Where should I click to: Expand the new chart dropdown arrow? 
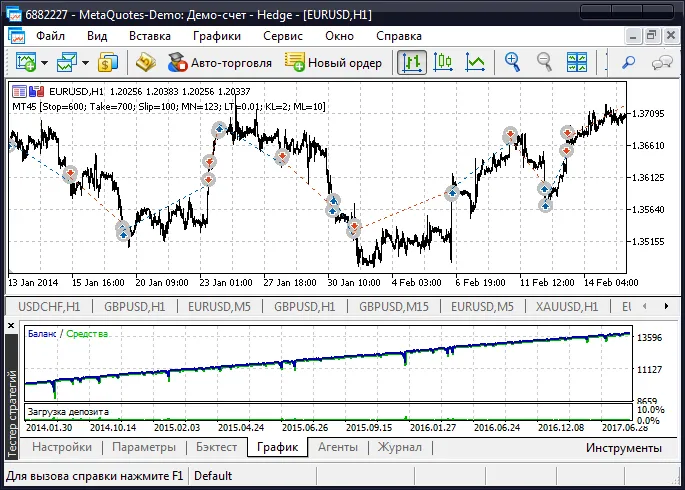pos(44,63)
